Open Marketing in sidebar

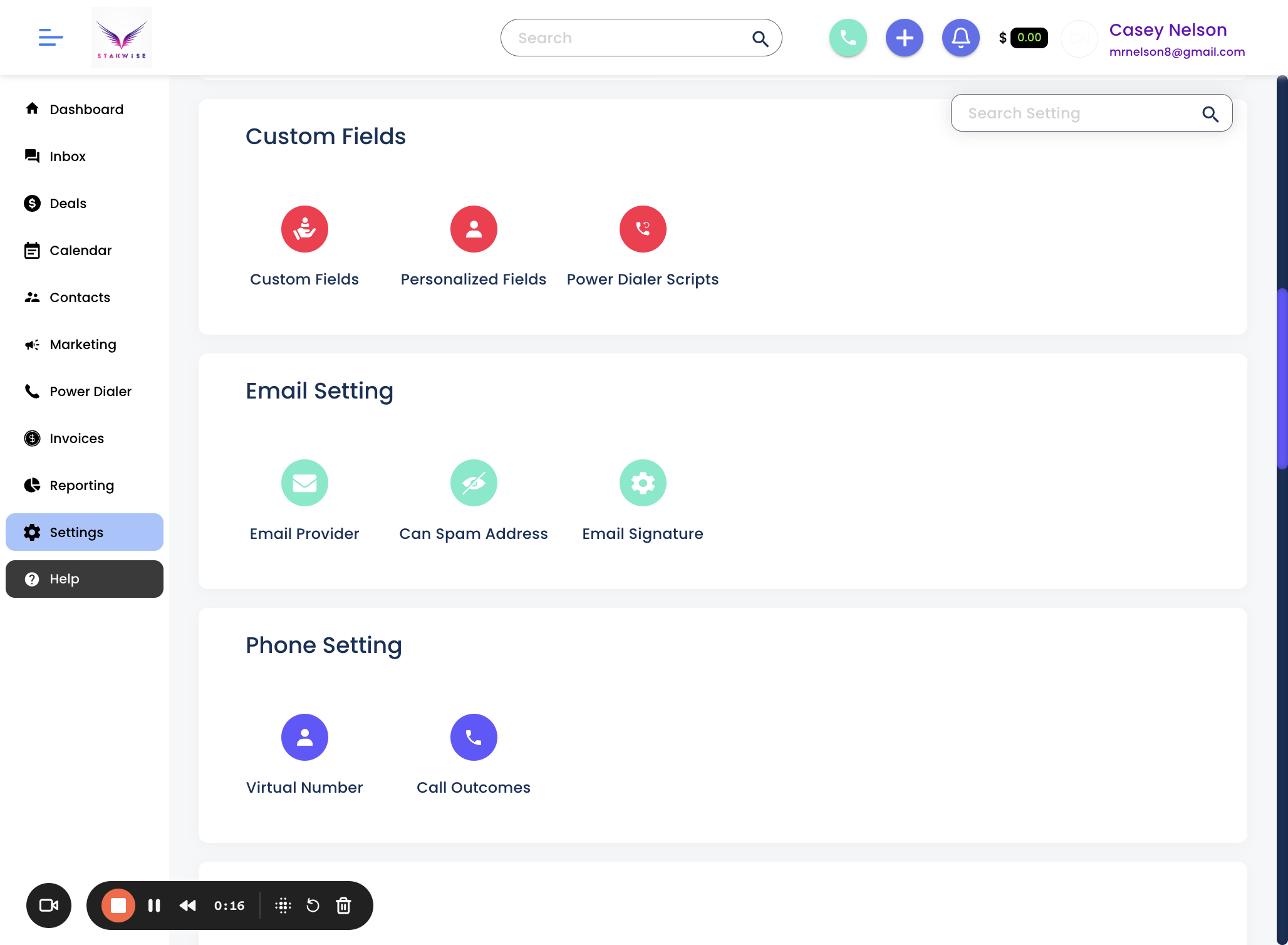coord(85,344)
